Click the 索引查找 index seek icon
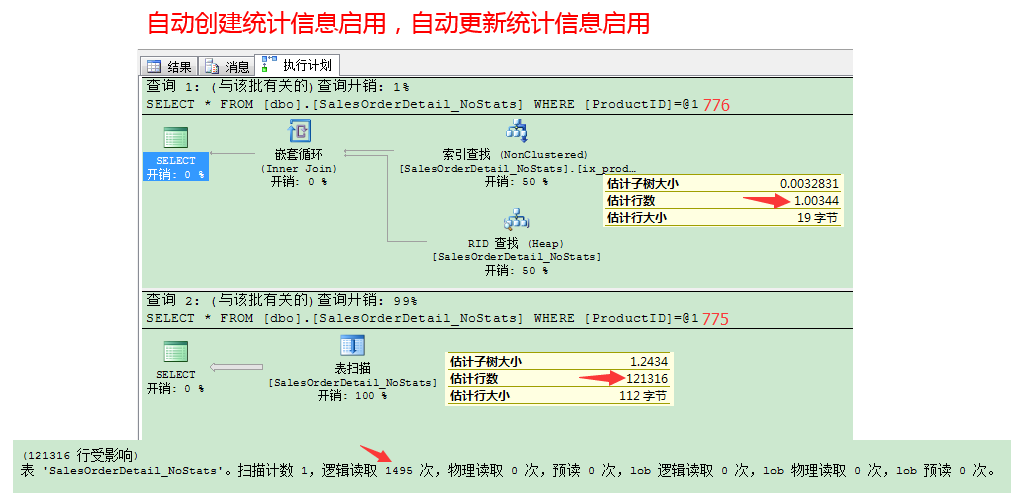The width and height of the screenshot is (1023, 495). [x=517, y=131]
